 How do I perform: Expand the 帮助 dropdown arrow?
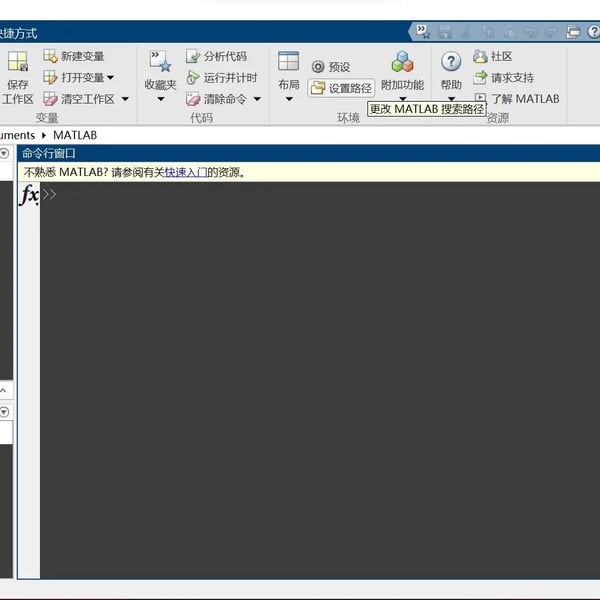tap(451, 99)
